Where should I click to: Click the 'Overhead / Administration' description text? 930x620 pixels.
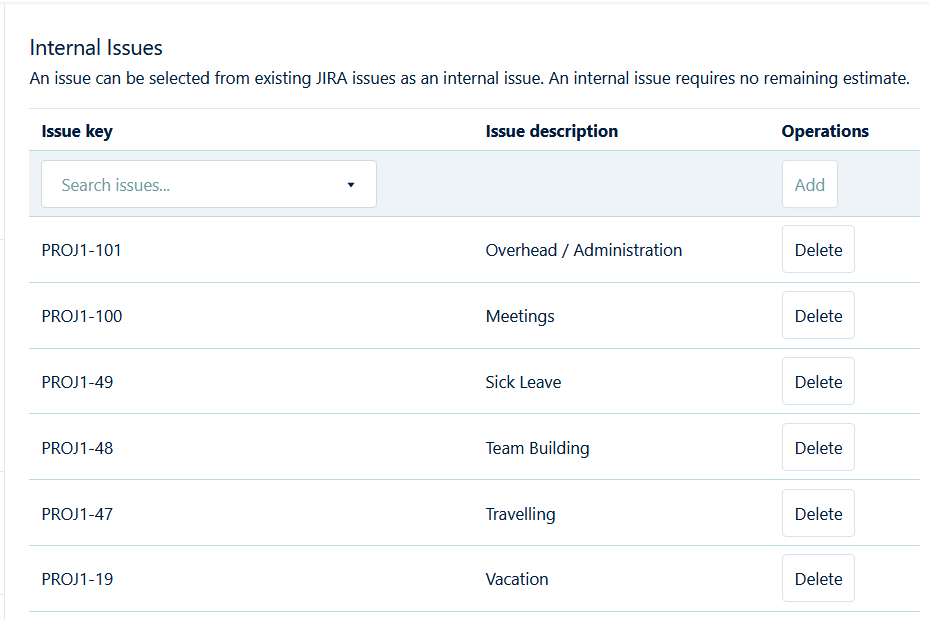584,250
